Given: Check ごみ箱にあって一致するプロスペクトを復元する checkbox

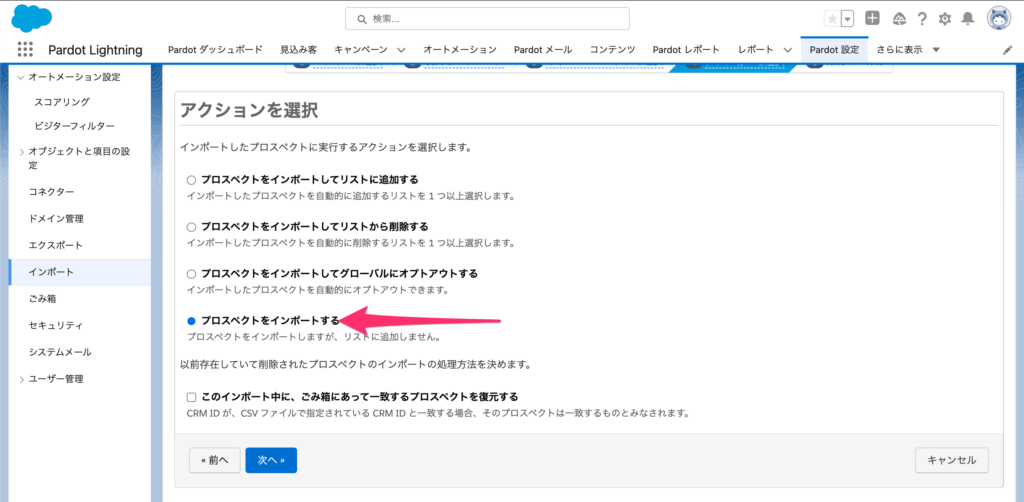Looking at the screenshot, I should point(191,397).
